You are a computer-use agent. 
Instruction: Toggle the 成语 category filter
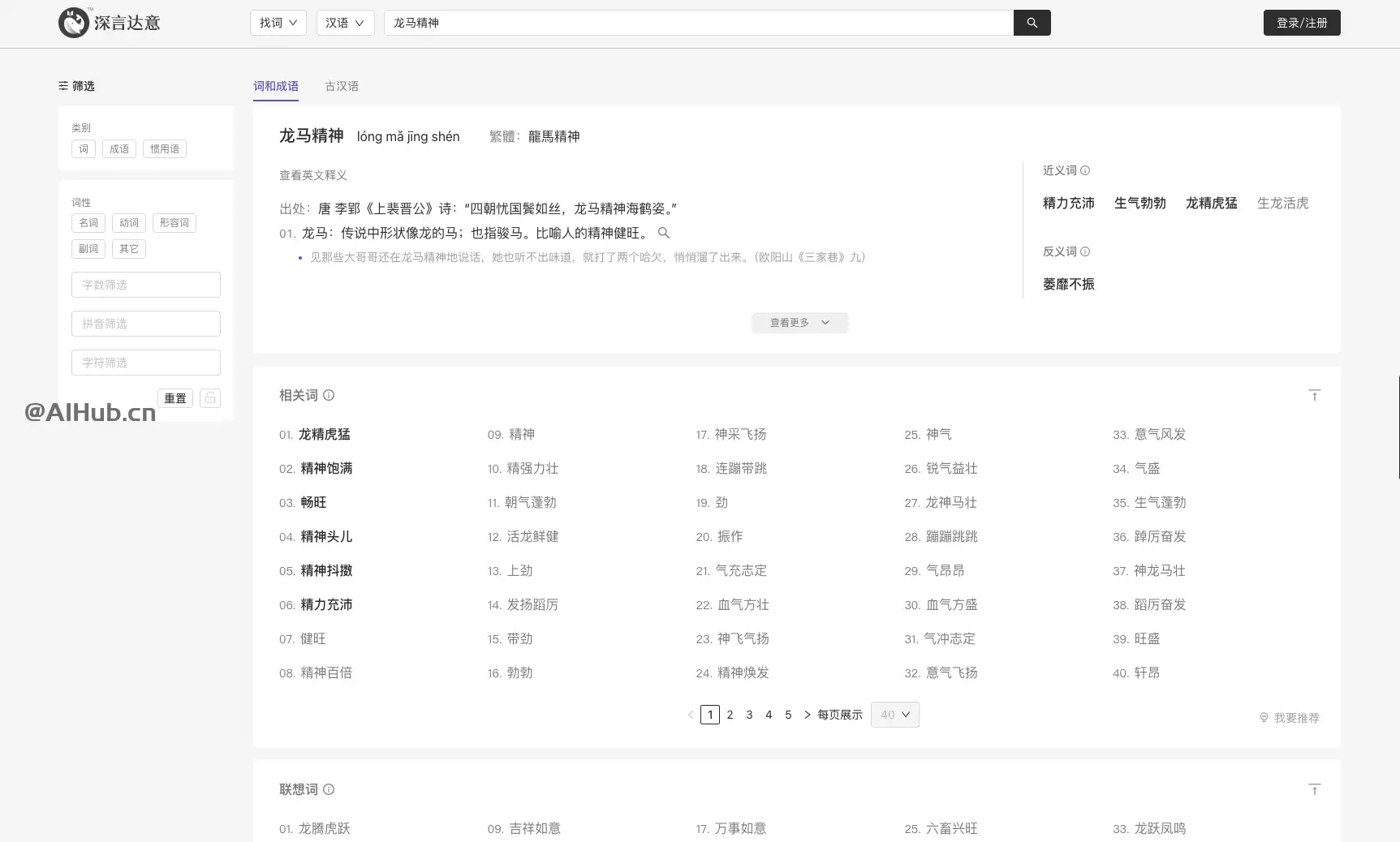[118, 148]
